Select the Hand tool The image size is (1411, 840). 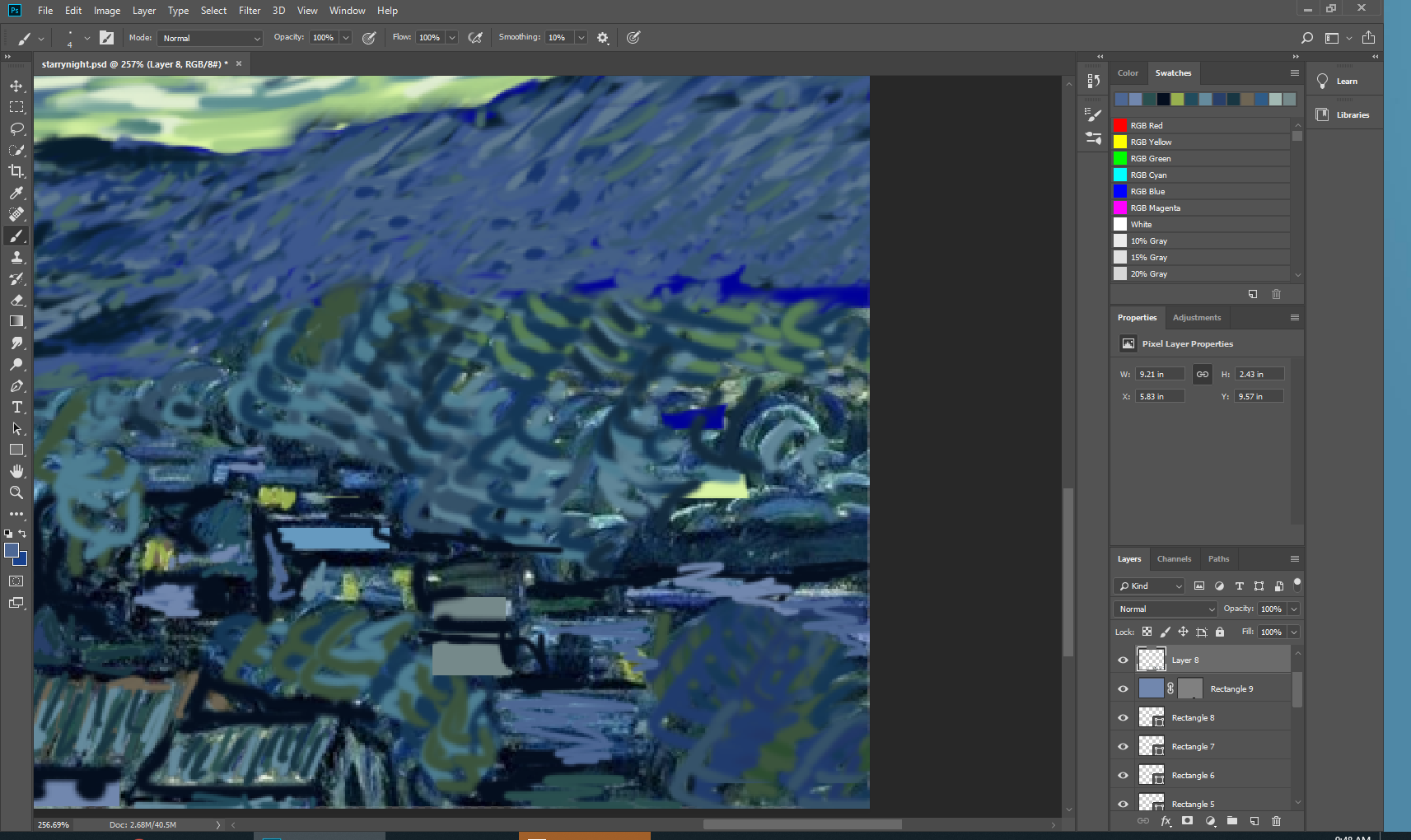16,471
